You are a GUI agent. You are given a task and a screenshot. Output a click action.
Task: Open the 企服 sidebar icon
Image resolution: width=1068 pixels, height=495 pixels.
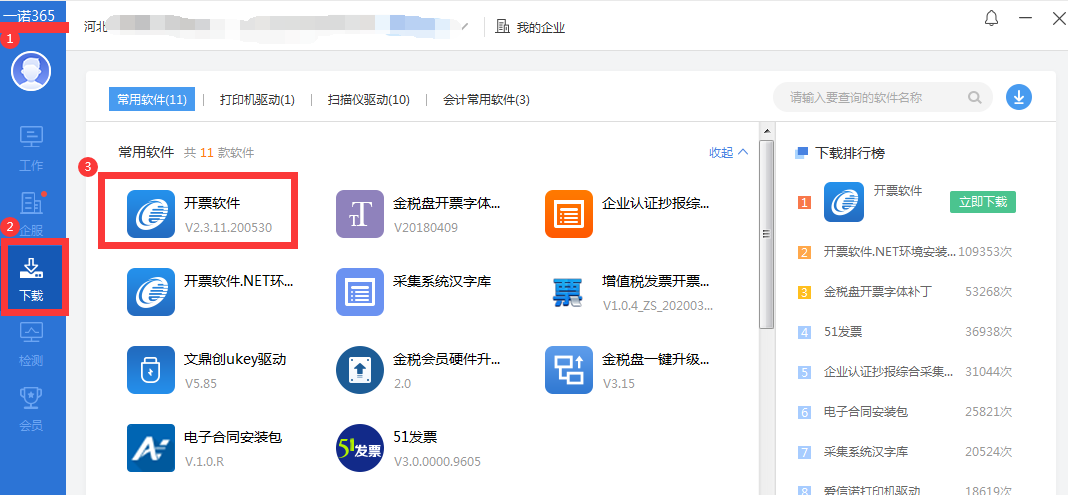tap(31, 210)
